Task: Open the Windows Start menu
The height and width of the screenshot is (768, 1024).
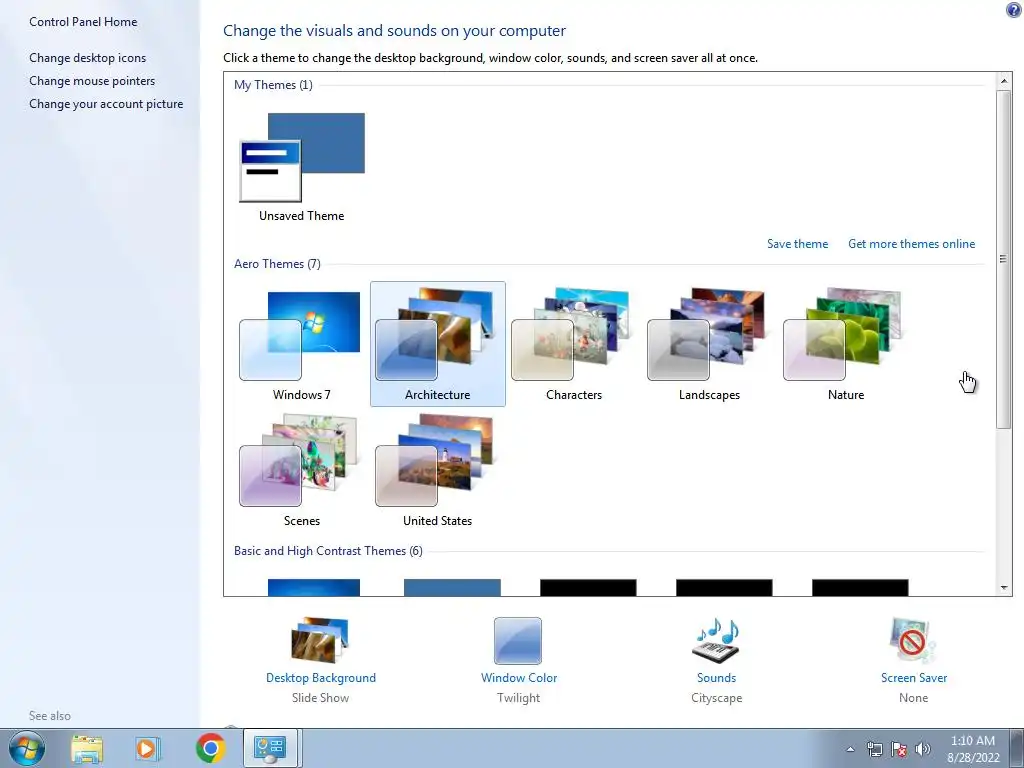Action: pos(26,748)
